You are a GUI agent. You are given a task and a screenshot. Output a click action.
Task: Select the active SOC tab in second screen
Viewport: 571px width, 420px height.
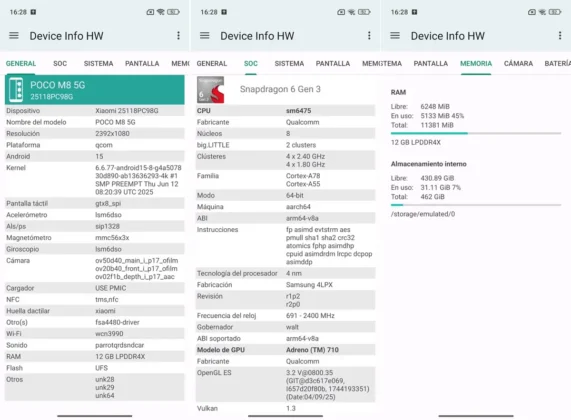click(x=251, y=63)
